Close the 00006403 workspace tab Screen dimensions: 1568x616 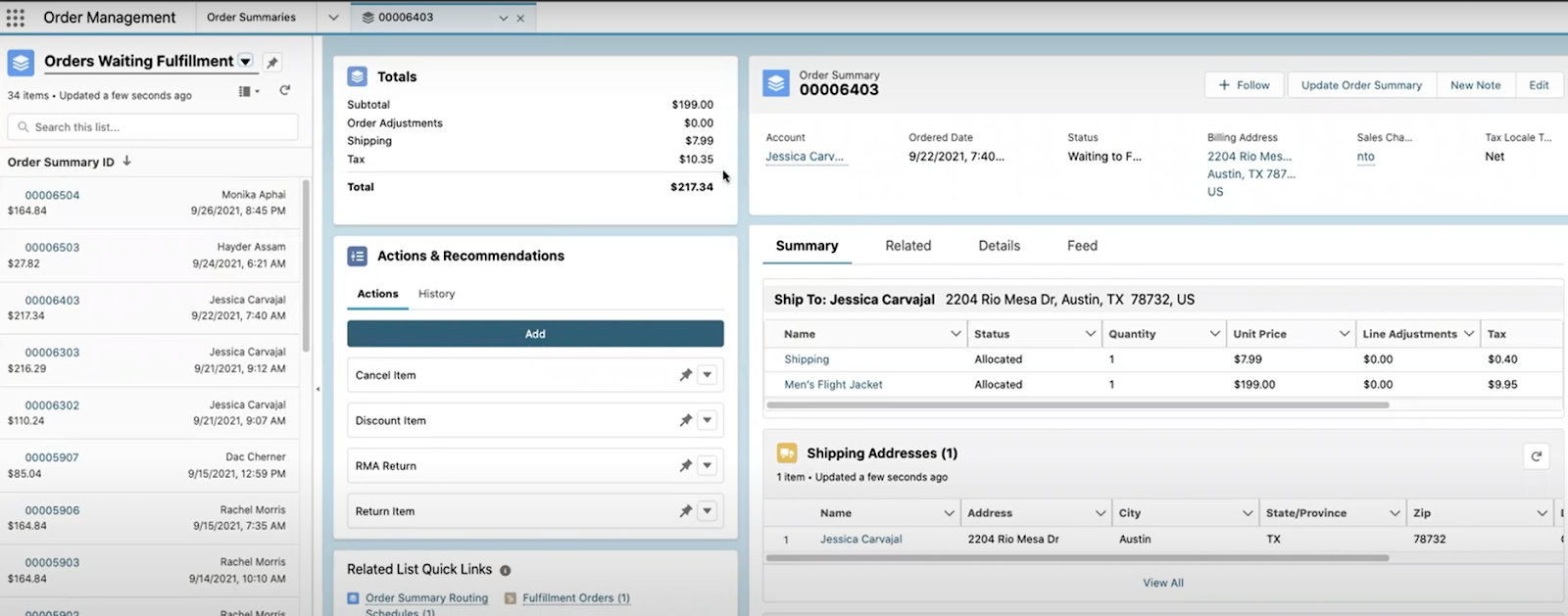(520, 18)
